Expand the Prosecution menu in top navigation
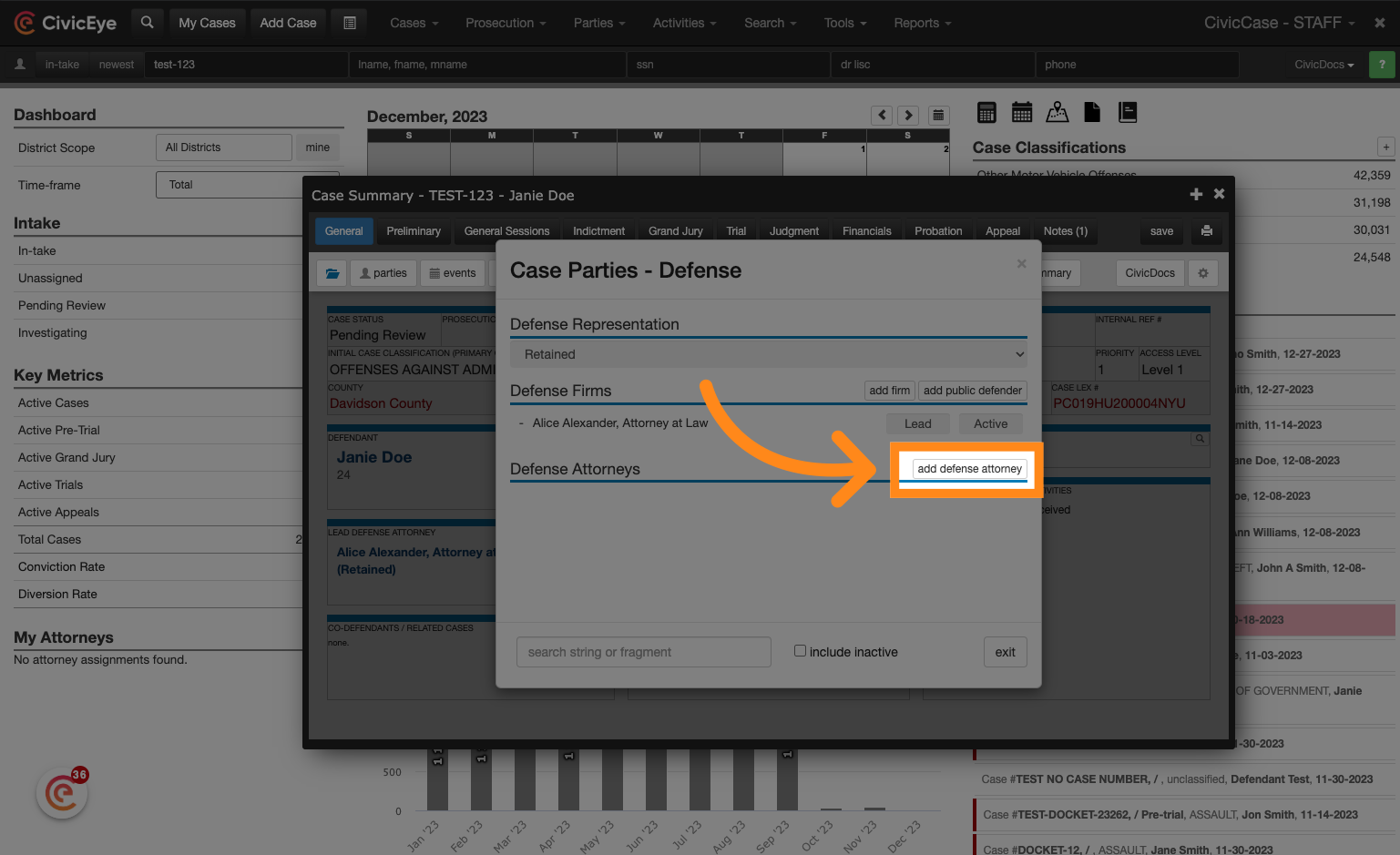1400x855 pixels. 506,23
